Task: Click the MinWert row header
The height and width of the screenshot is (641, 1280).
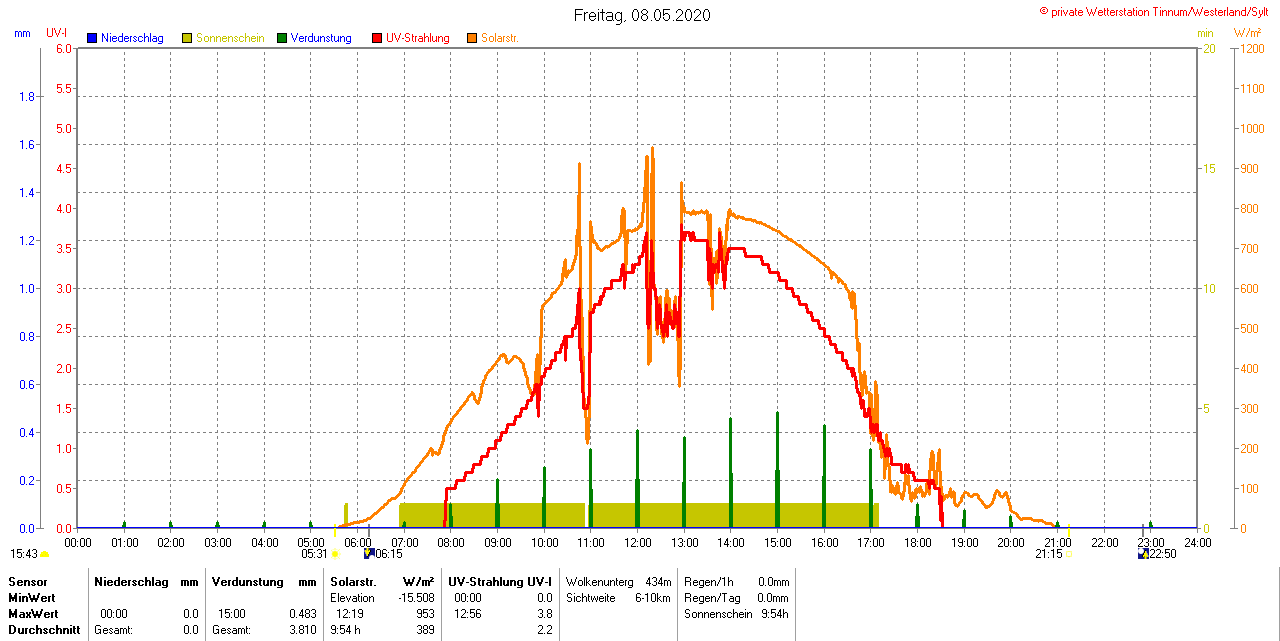Action: click(x=31, y=598)
